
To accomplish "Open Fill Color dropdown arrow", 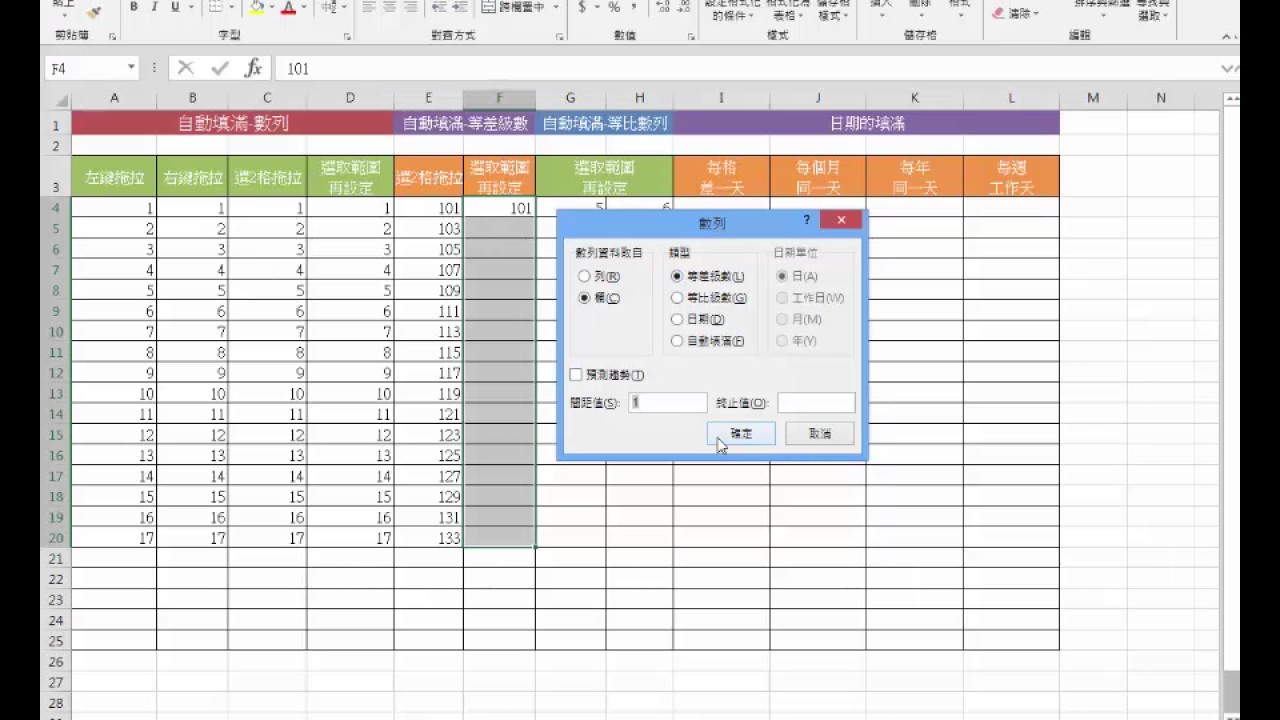I will click(271, 7).
